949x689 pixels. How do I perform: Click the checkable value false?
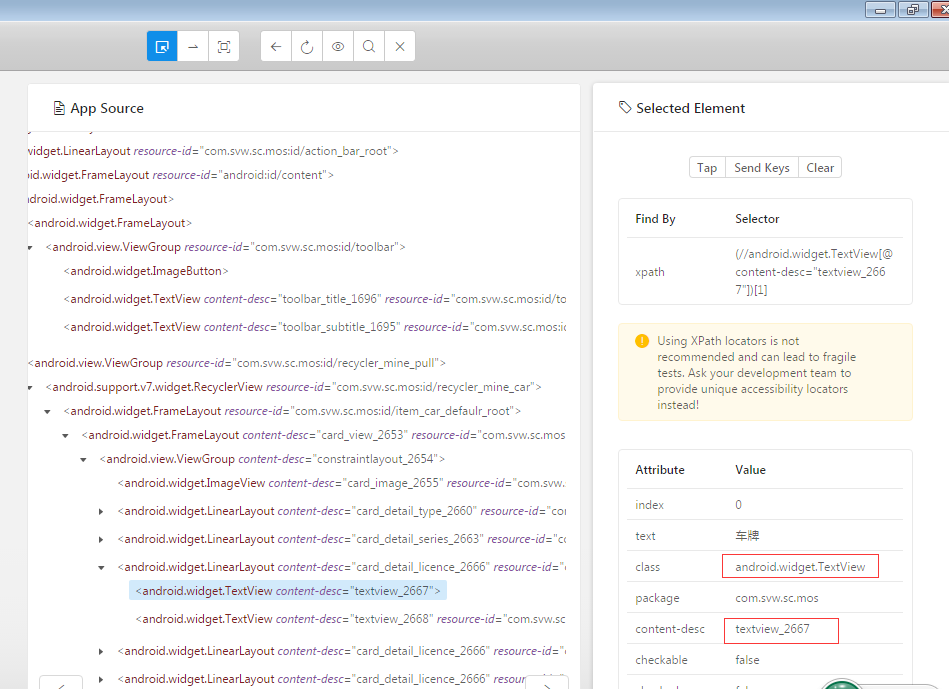pos(747,660)
